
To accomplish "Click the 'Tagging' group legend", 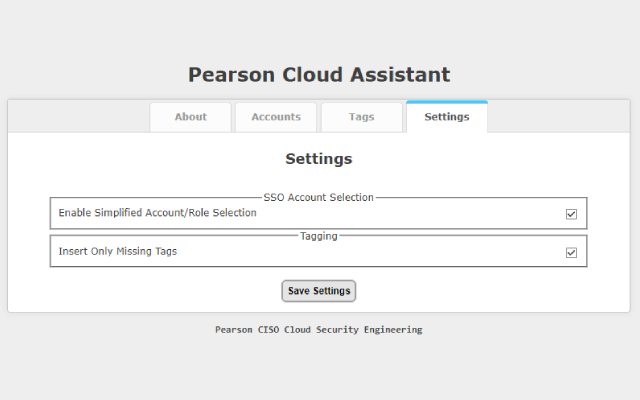I will coord(319,236).
